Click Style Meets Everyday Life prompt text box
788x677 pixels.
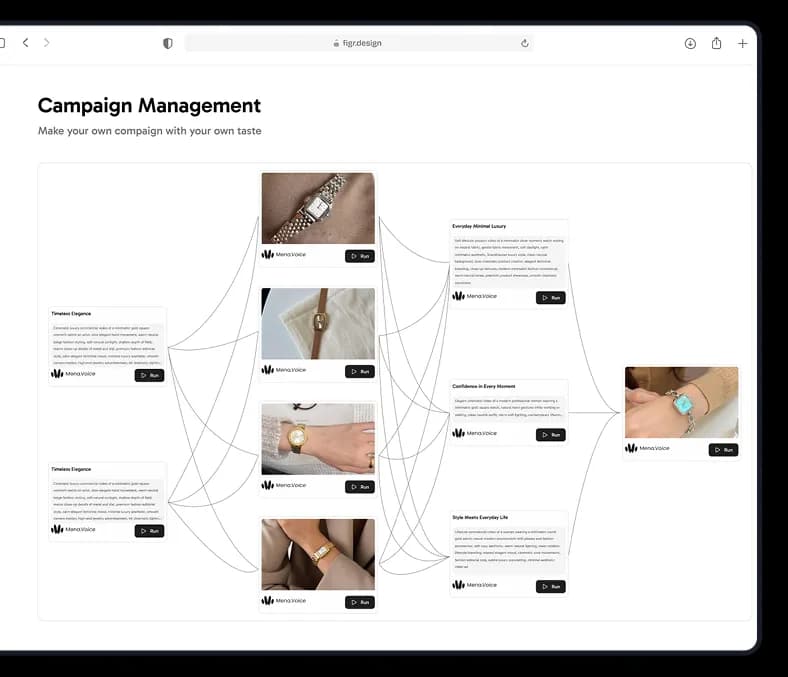coord(509,549)
